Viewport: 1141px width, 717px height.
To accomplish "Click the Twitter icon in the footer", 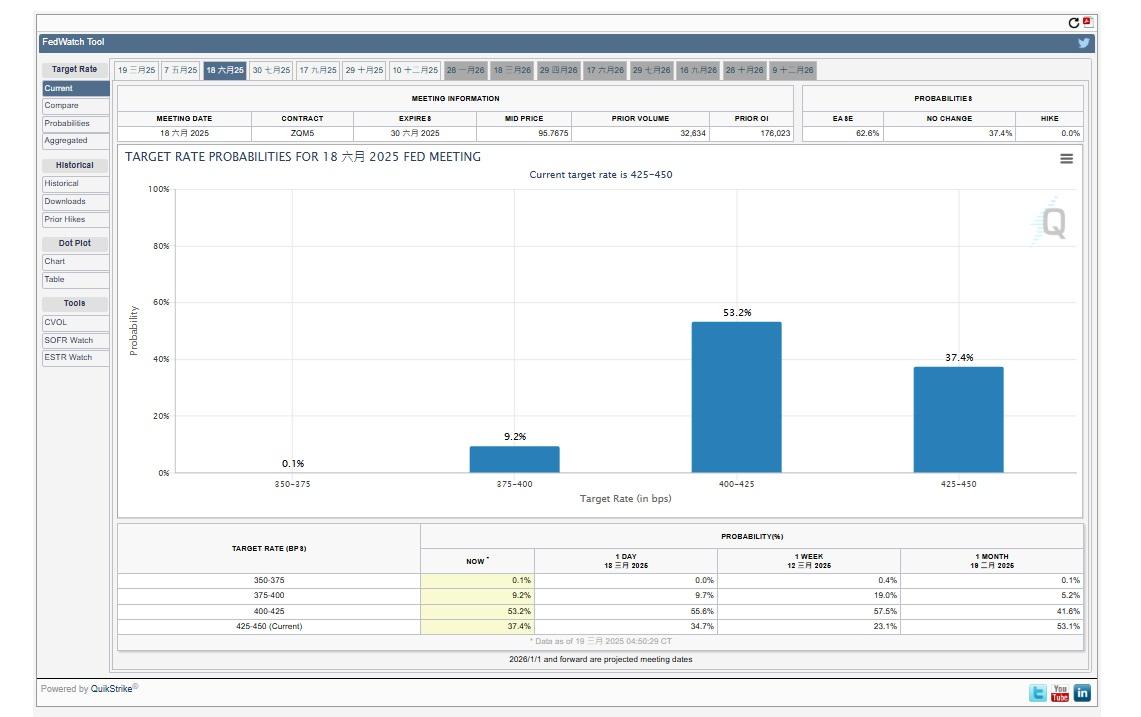I will click(1037, 693).
